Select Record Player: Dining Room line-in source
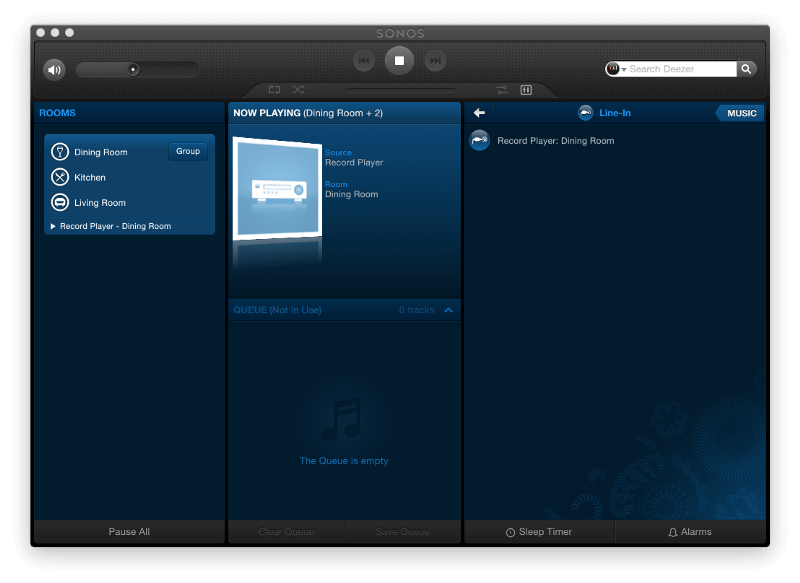The image size is (800, 583). pyautogui.click(x=615, y=141)
